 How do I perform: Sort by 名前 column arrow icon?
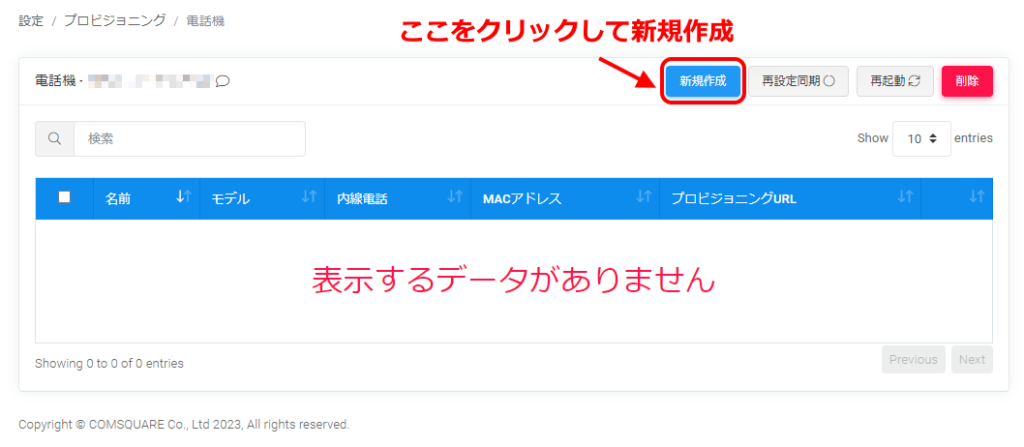click(x=183, y=198)
